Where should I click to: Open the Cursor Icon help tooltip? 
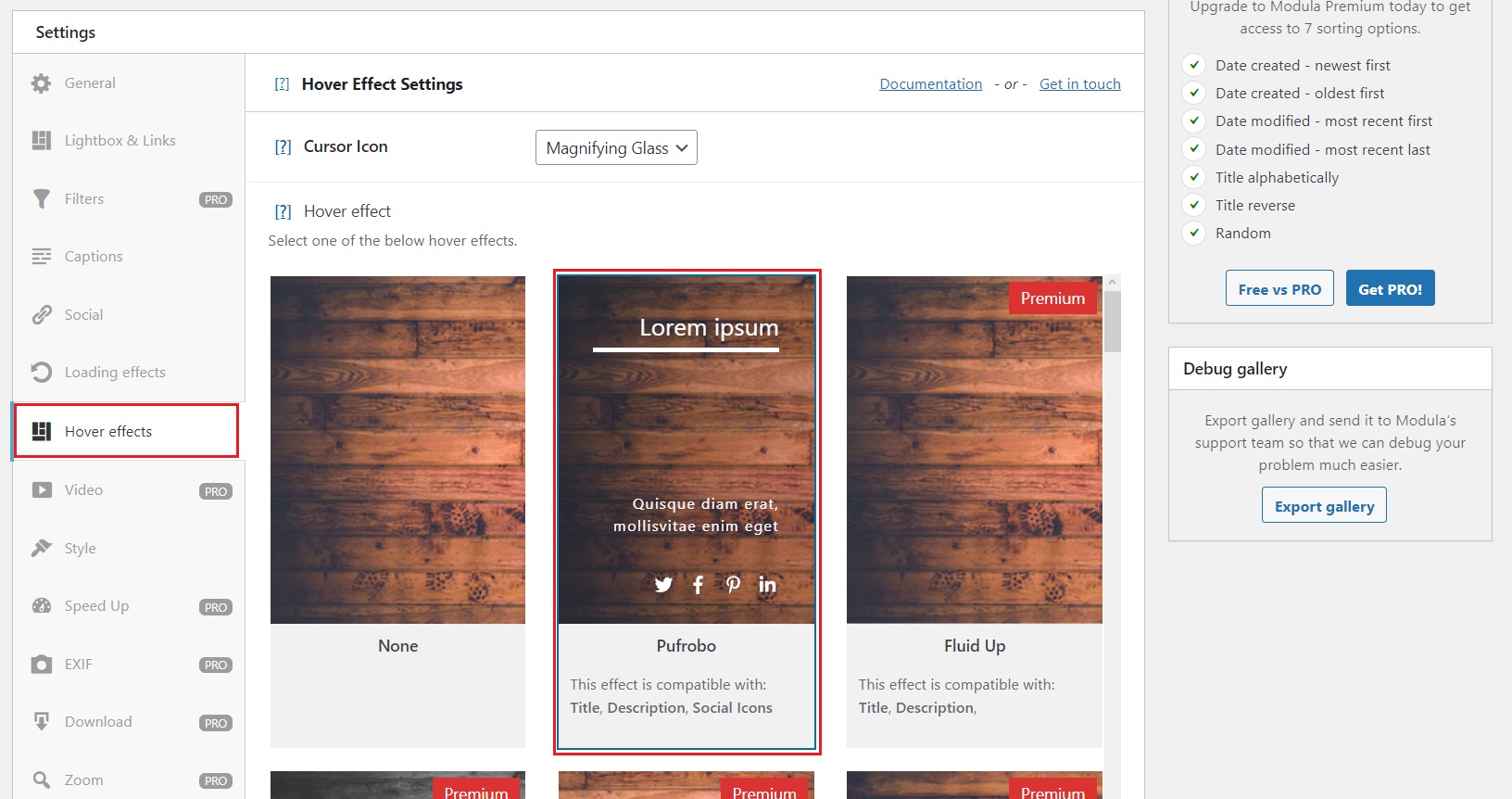pyautogui.click(x=283, y=147)
